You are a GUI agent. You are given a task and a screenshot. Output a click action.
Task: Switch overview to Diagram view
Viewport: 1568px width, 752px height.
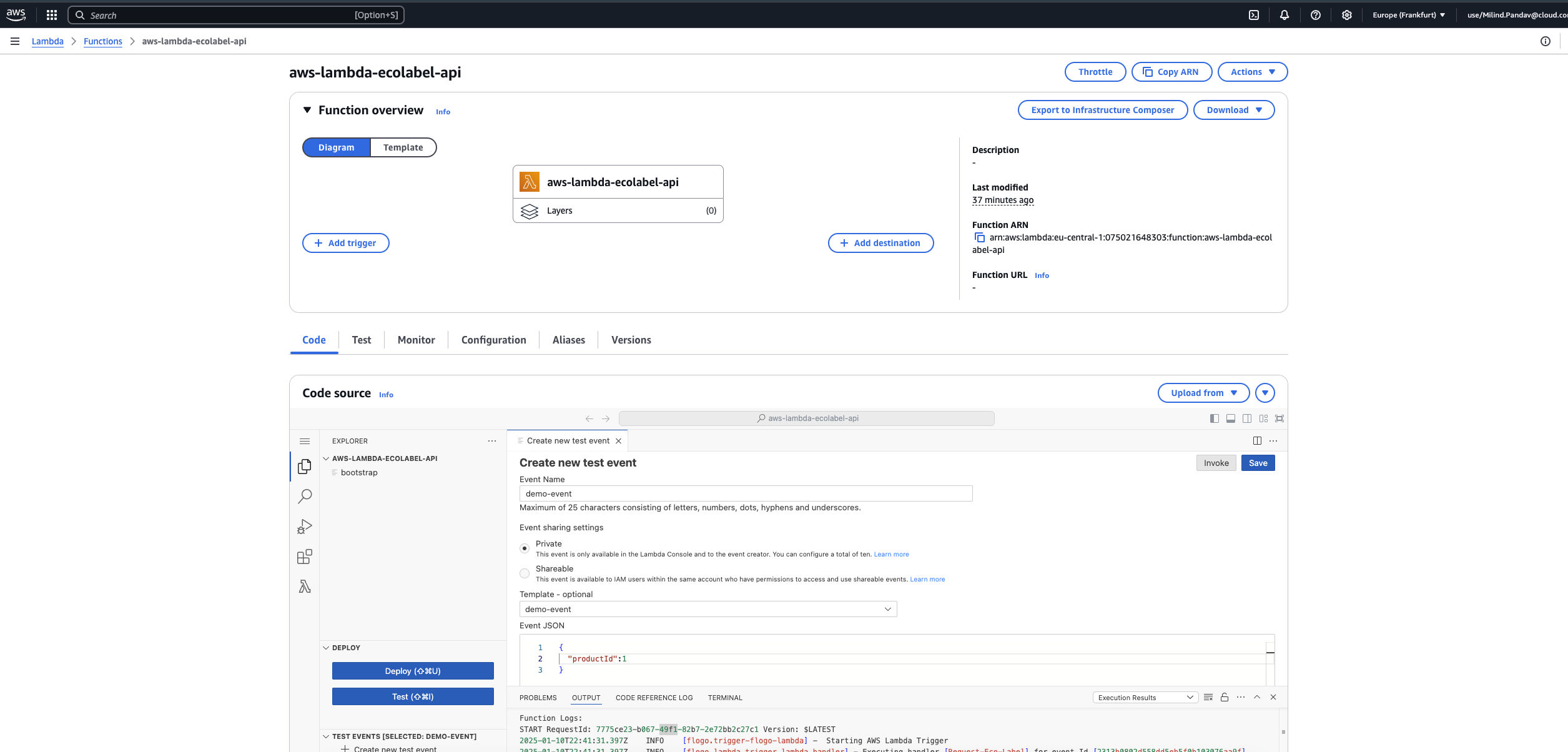click(x=337, y=147)
